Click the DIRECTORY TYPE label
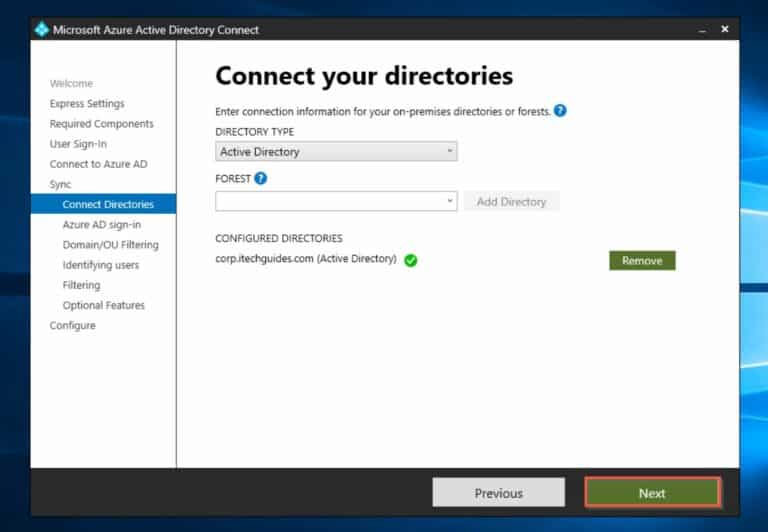This screenshot has height=532, width=768. [x=255, y=132]
